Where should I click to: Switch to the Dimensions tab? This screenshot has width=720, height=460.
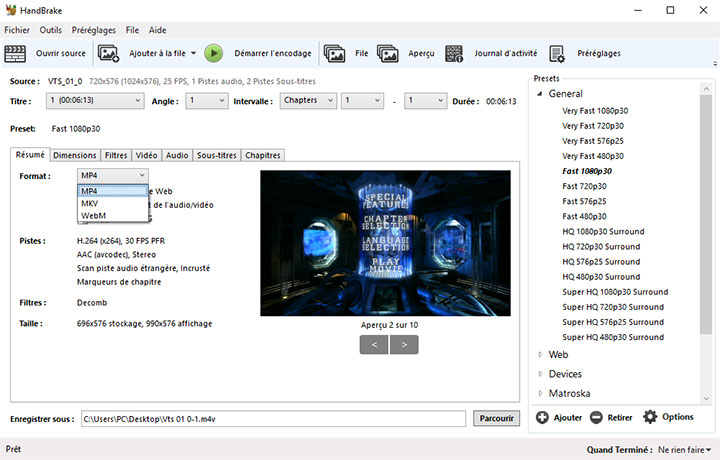pos(75,155)
